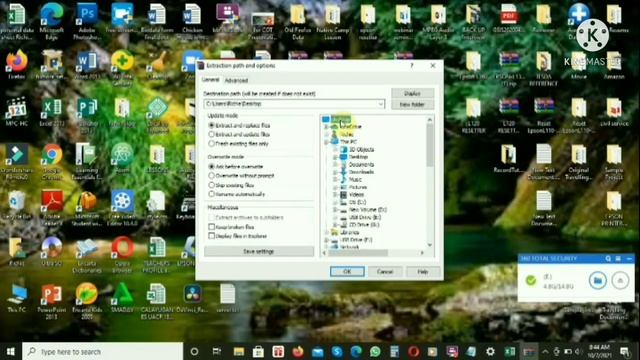Expand the USB Drive (F:) tree node
This screenshot has height=360, width=640.
point(326,240)
